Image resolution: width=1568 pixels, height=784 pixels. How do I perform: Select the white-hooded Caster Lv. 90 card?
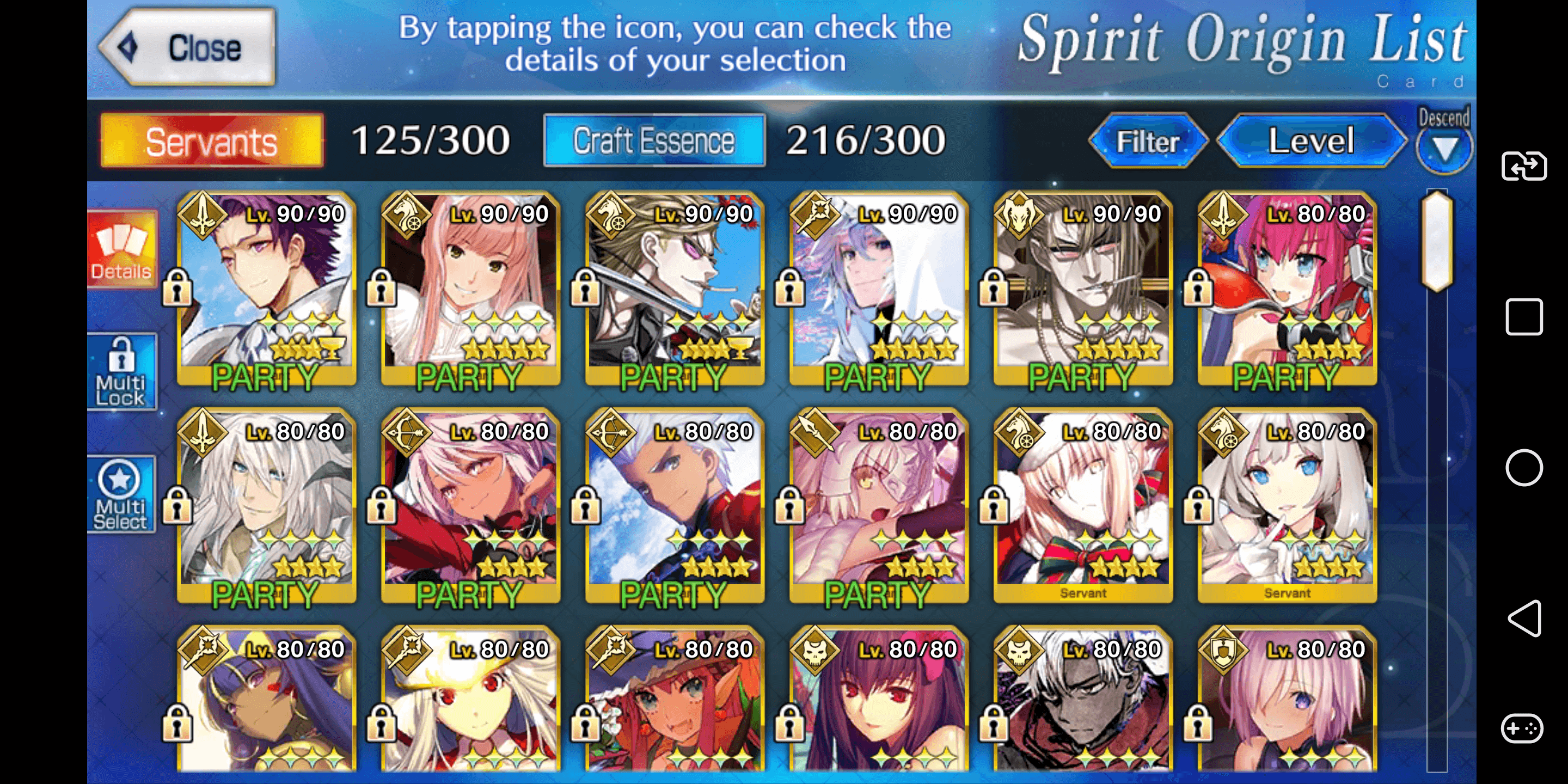click(x=878, y=289)
